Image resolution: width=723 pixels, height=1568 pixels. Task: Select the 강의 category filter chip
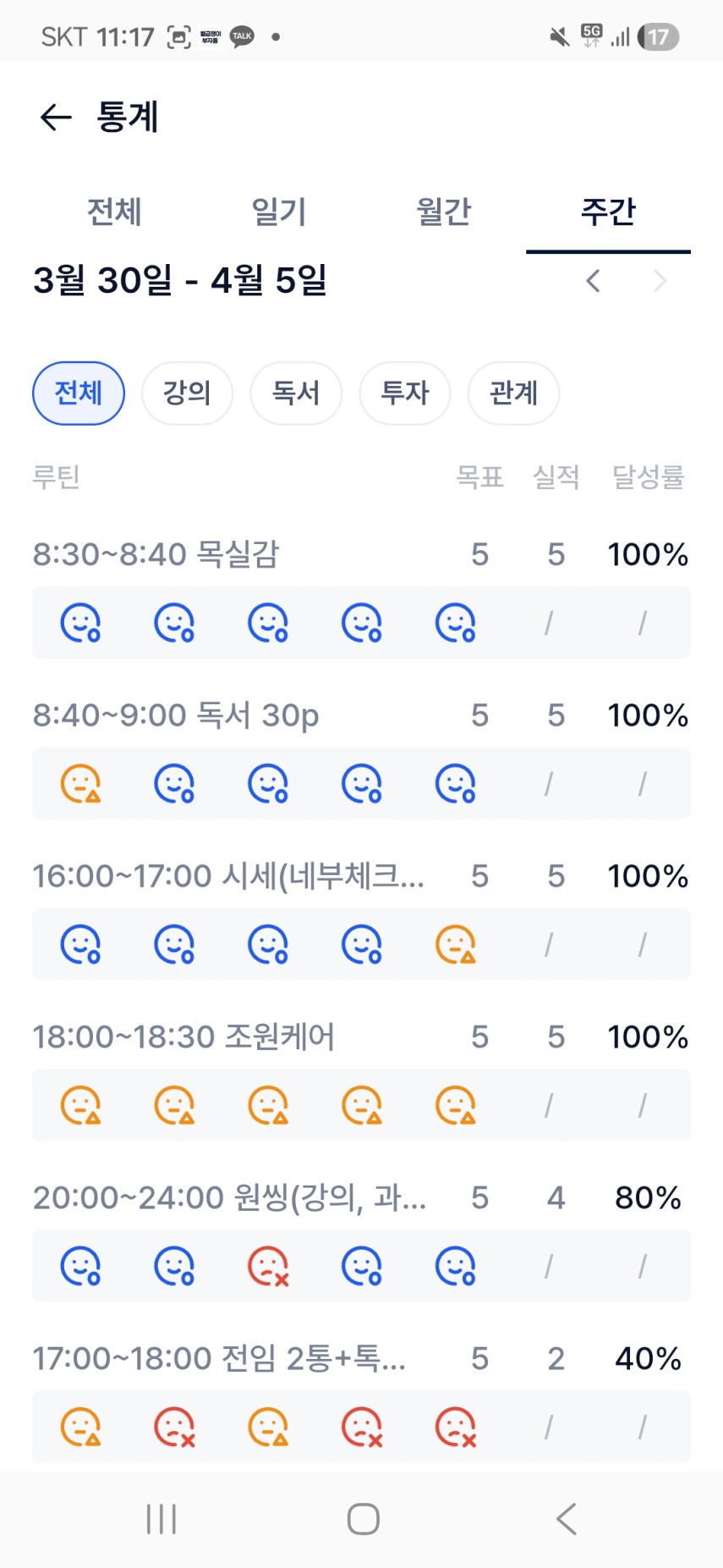coord(187,393)
